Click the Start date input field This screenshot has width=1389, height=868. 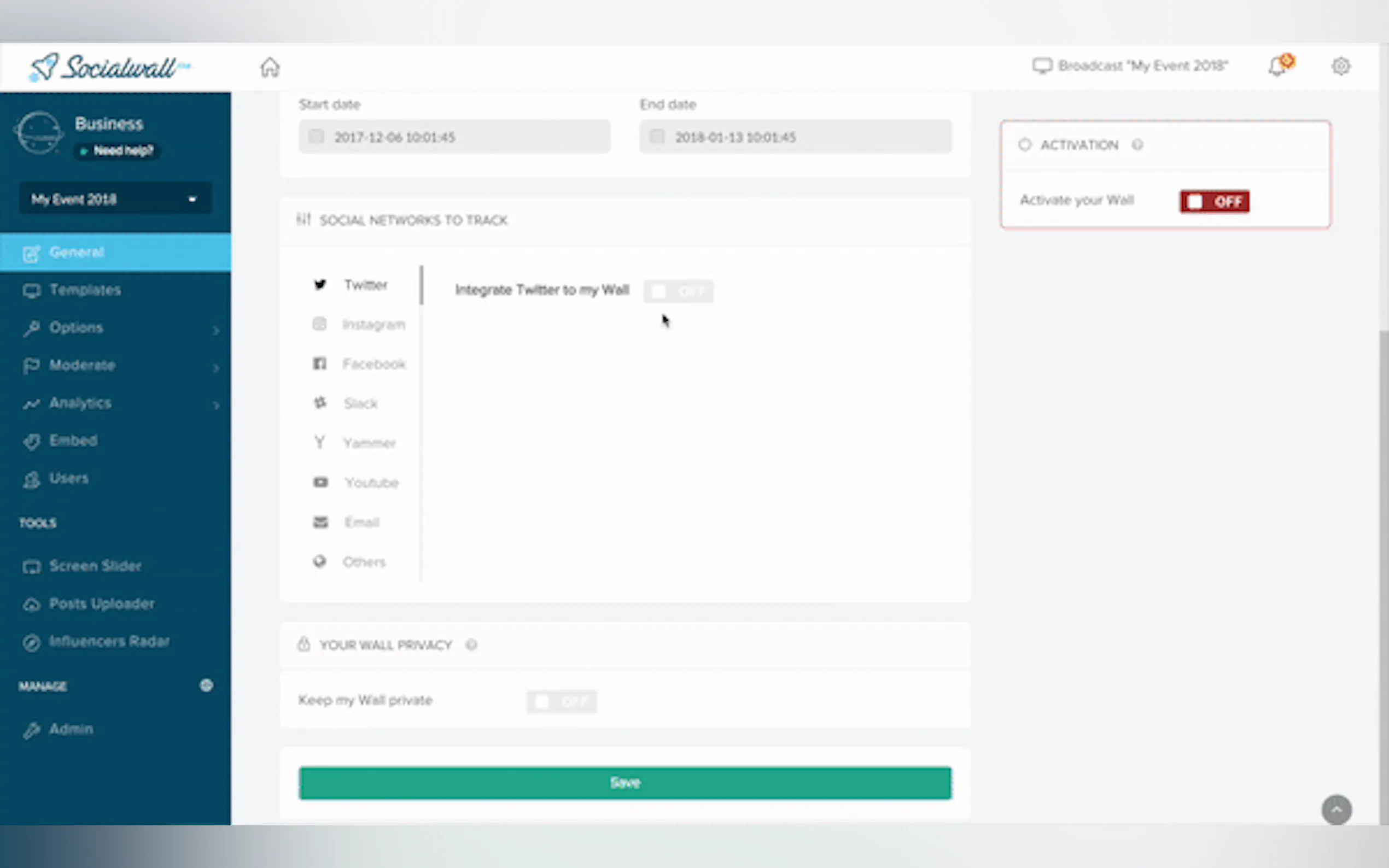pos(454,137)
